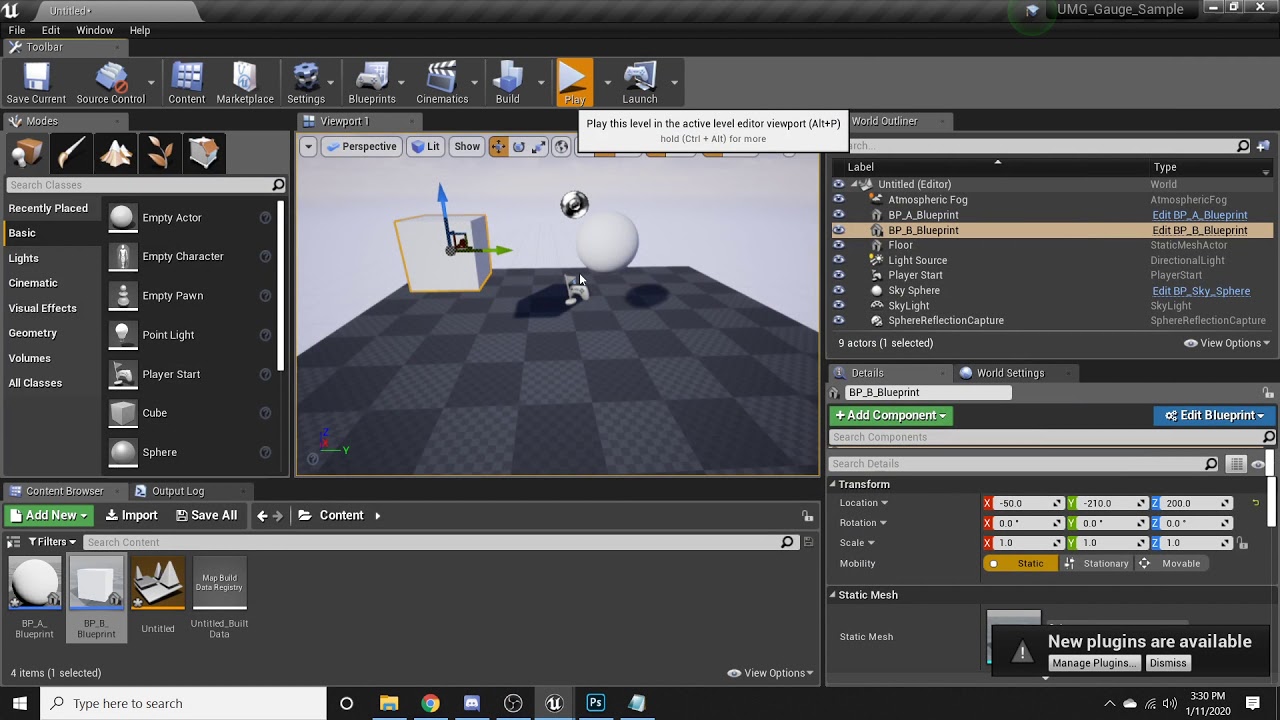Open the Content toolbar button
The image size is (1280, 720).
pos(187,83)
